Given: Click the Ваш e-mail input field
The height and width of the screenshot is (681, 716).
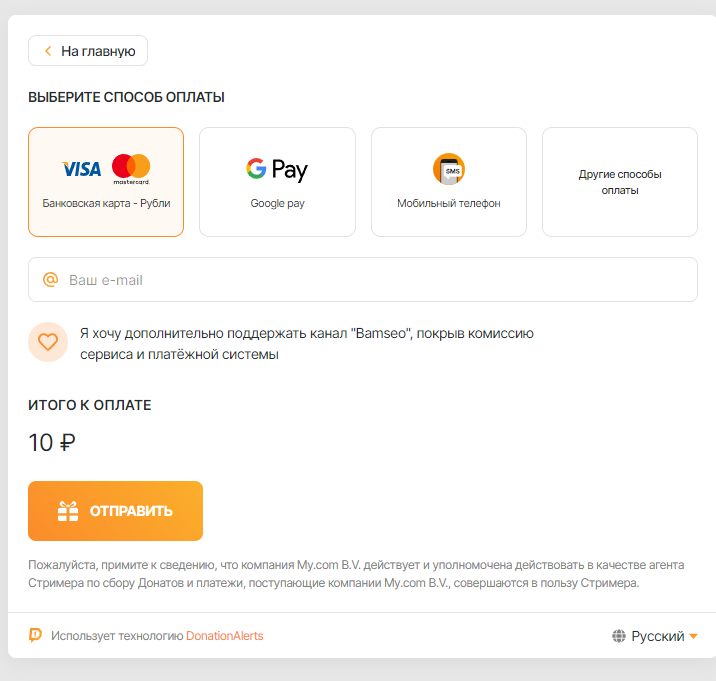Looking at the screenshot, I should click(x=363, y=280).
